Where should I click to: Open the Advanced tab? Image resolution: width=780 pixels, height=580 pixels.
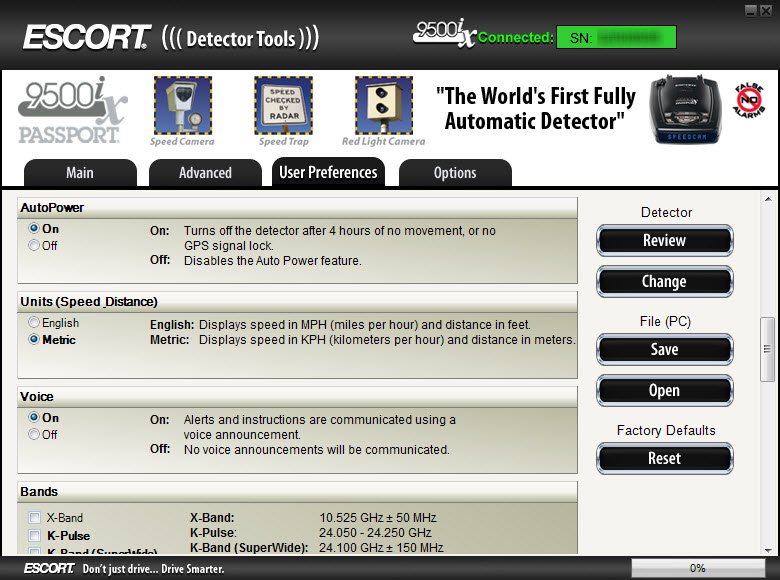pyautogui.click(x=205, y=173)
